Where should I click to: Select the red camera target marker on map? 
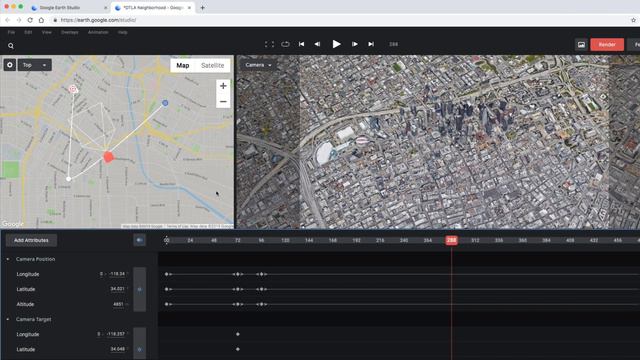(73, 89)
